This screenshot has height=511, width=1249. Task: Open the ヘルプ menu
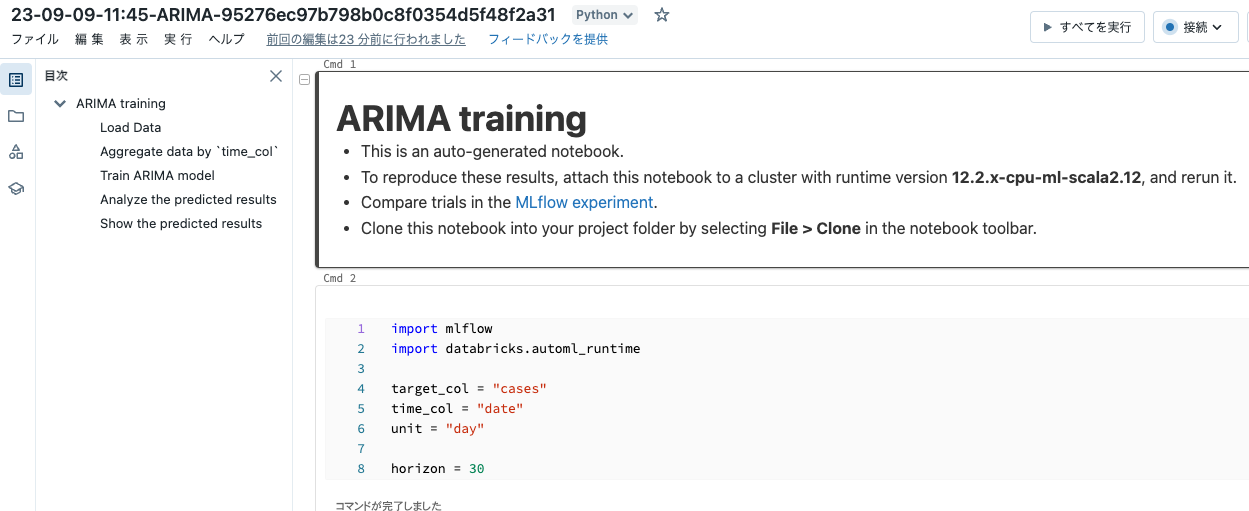pos(226,39)
